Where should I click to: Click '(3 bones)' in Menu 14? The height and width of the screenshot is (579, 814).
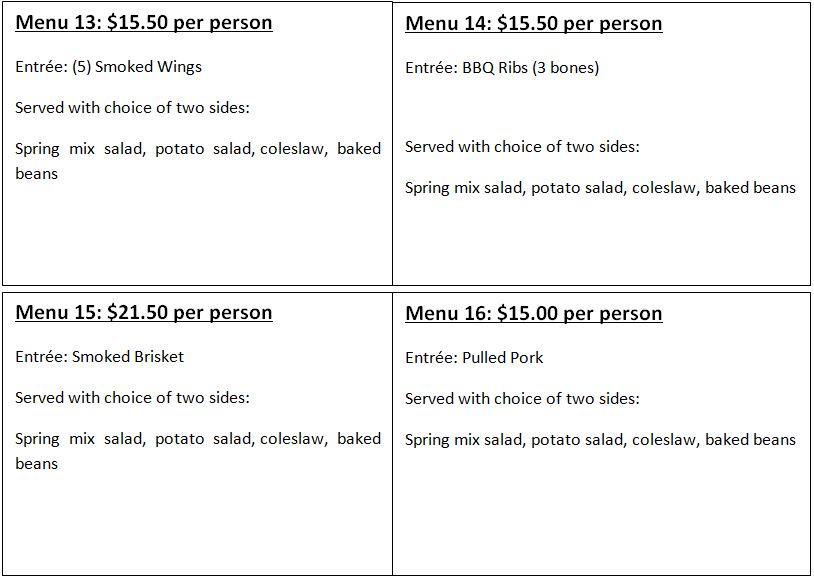[x=564, y=68]
